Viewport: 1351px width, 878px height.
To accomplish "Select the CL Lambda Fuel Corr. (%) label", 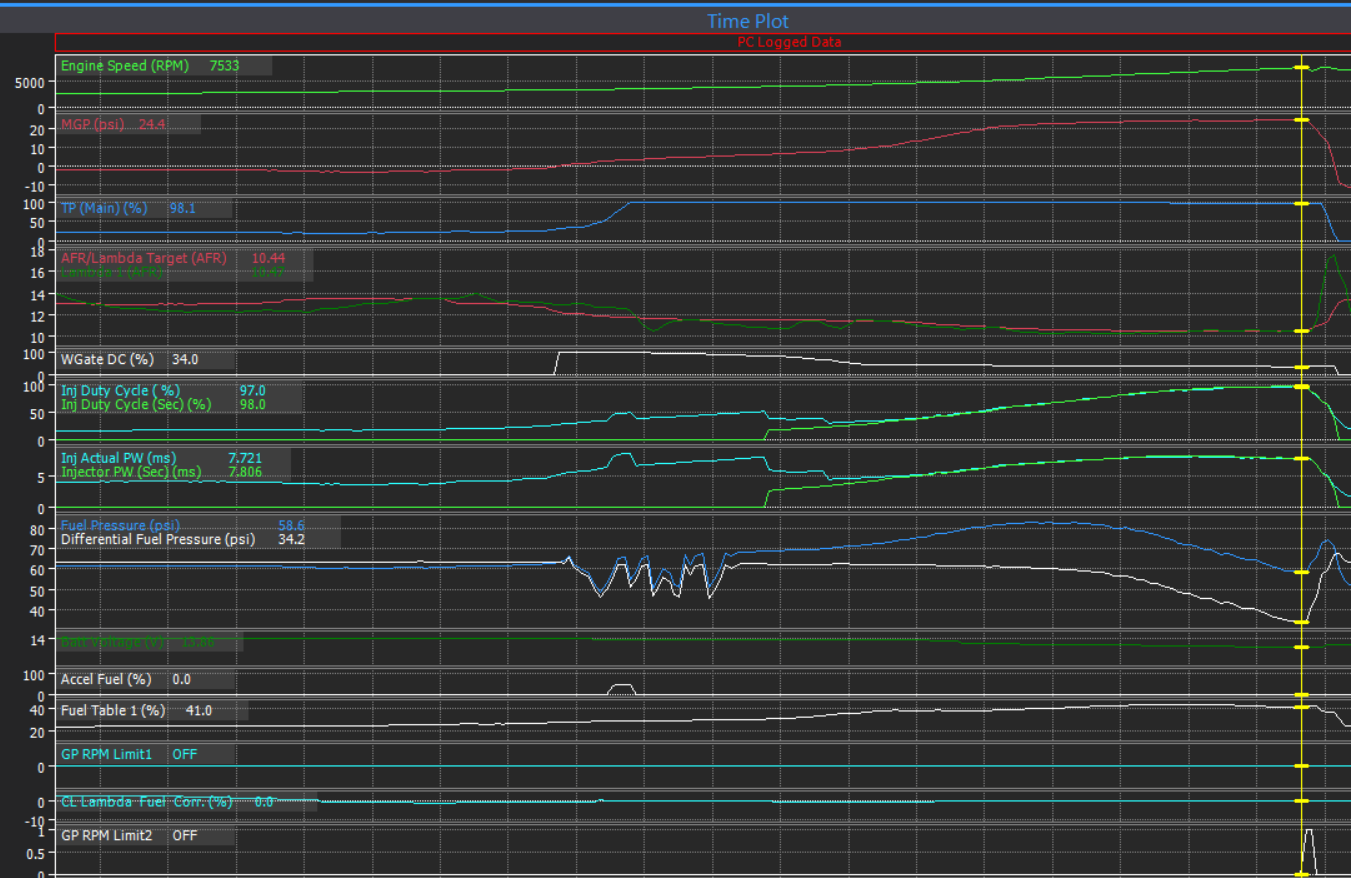I will 147,802.
